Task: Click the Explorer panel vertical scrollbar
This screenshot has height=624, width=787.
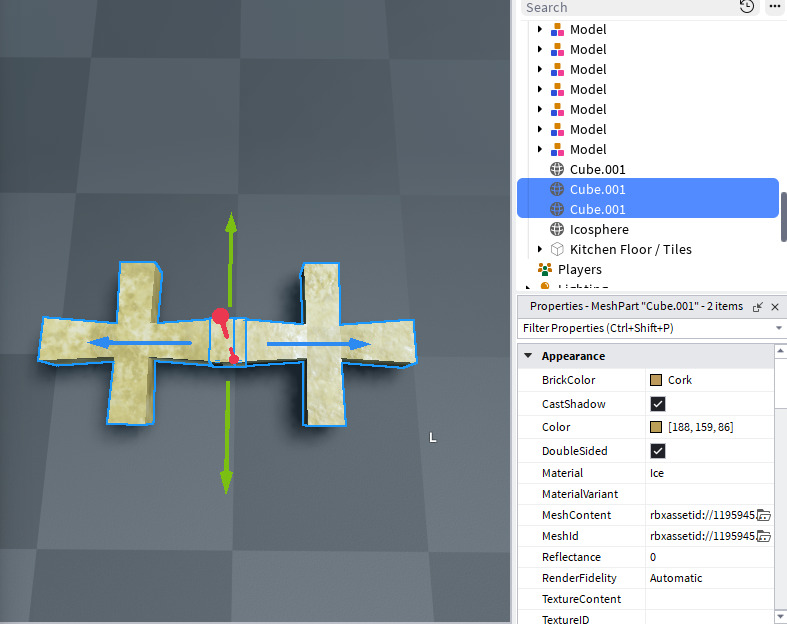Action: (x=783, y=216)
